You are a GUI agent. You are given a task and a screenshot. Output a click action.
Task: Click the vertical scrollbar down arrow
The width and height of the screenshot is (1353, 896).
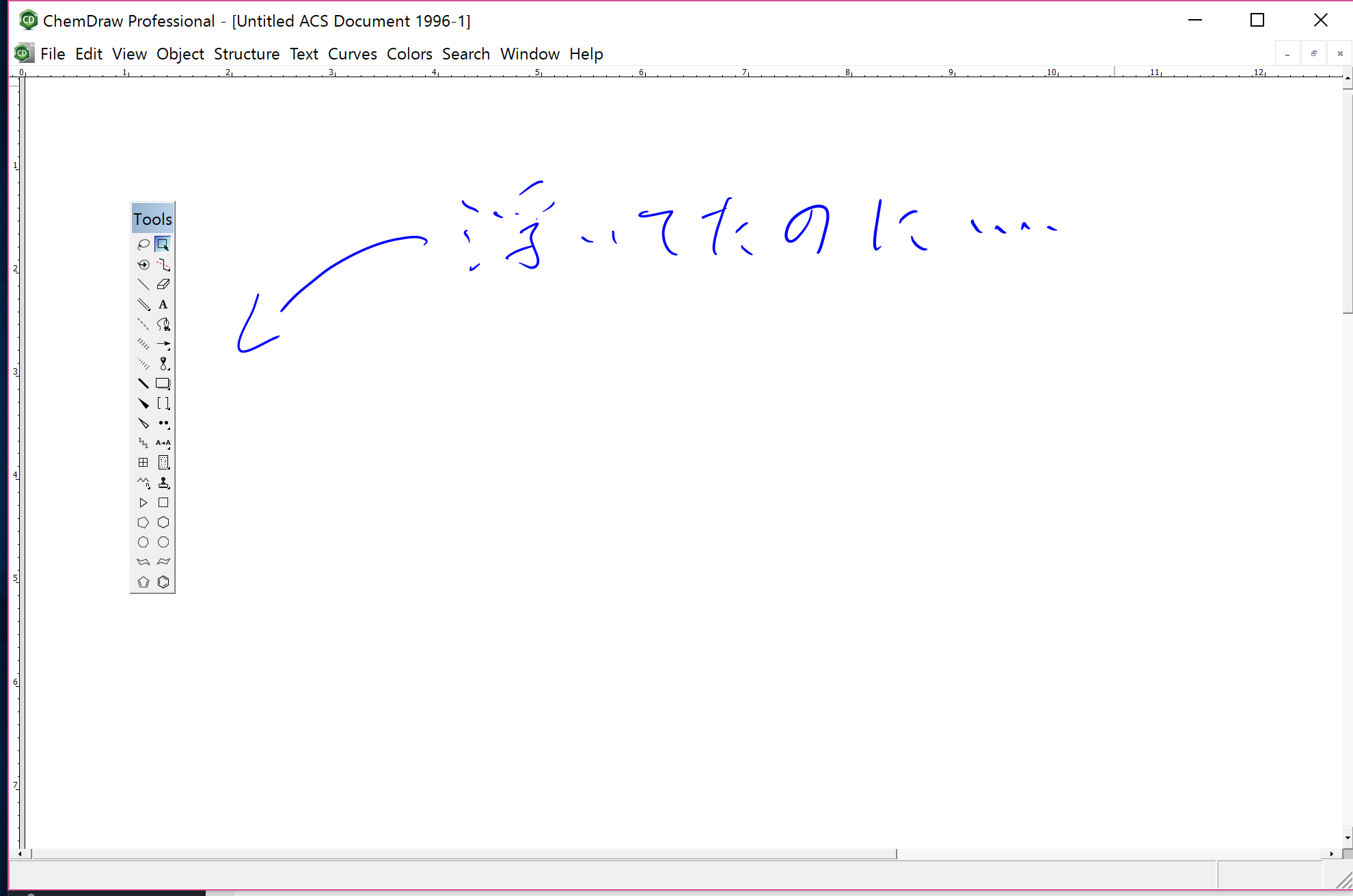(x=1347, y=837)
